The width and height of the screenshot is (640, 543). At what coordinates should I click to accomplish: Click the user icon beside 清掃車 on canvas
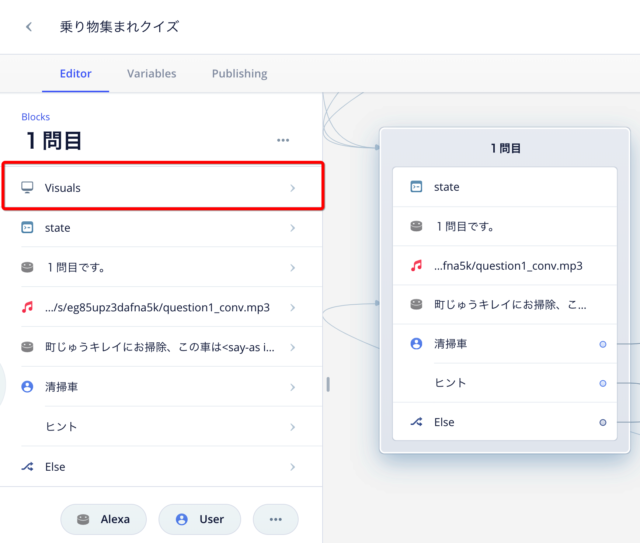click(416, 343)
